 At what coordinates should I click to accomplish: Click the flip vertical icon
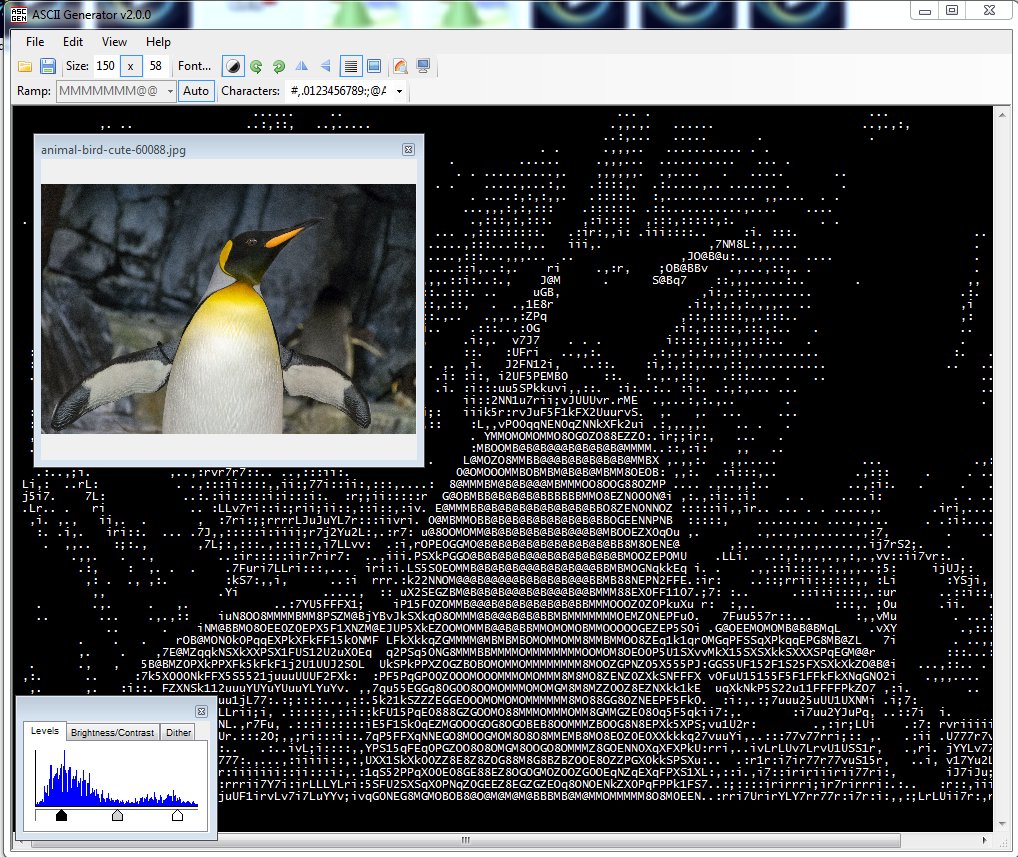pos(324,66)
